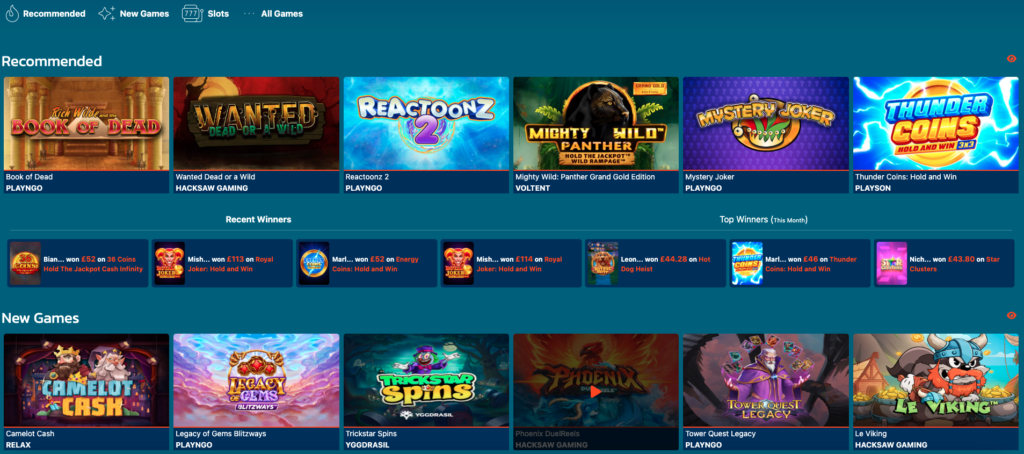The image size is (1024, 454).
Task: Click the Slots 777 machine icon
Action: 191,13
